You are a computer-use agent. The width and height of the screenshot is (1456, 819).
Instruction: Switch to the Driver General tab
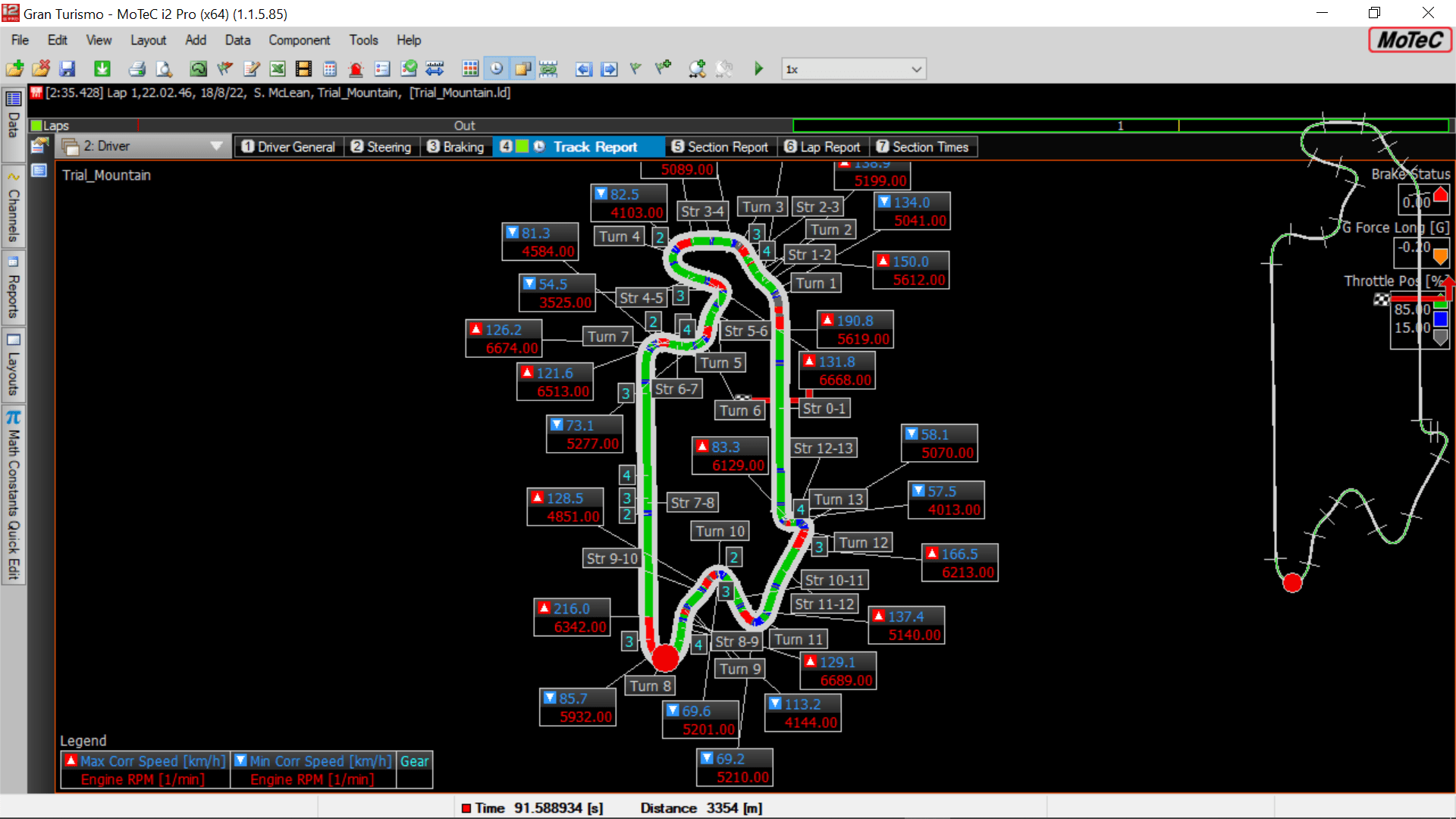pos(288,146)
